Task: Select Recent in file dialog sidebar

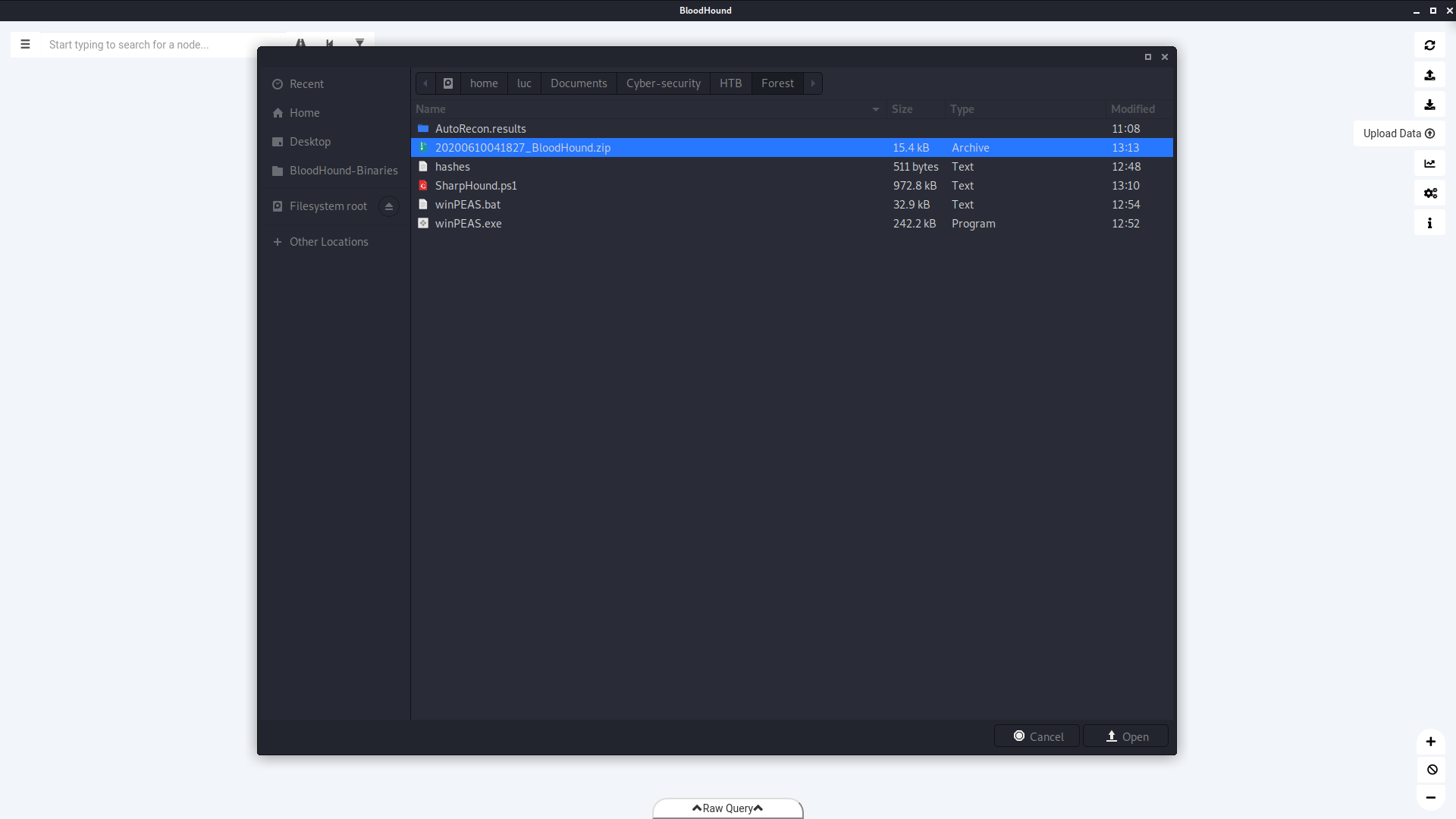Action: click(x=334, y=84)
